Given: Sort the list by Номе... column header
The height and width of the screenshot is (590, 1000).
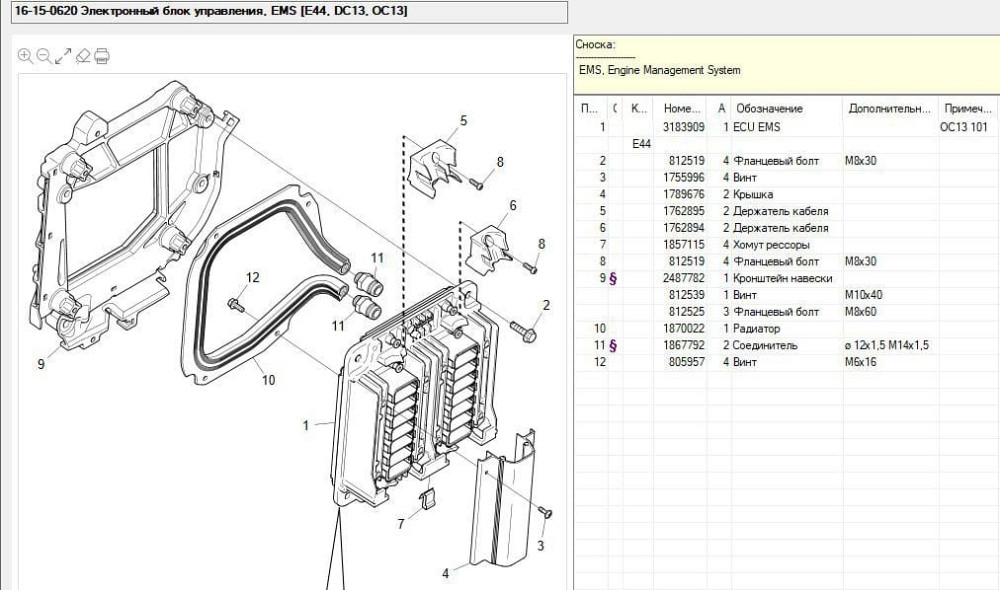Looking at the screenshot, I should [680, 109].
